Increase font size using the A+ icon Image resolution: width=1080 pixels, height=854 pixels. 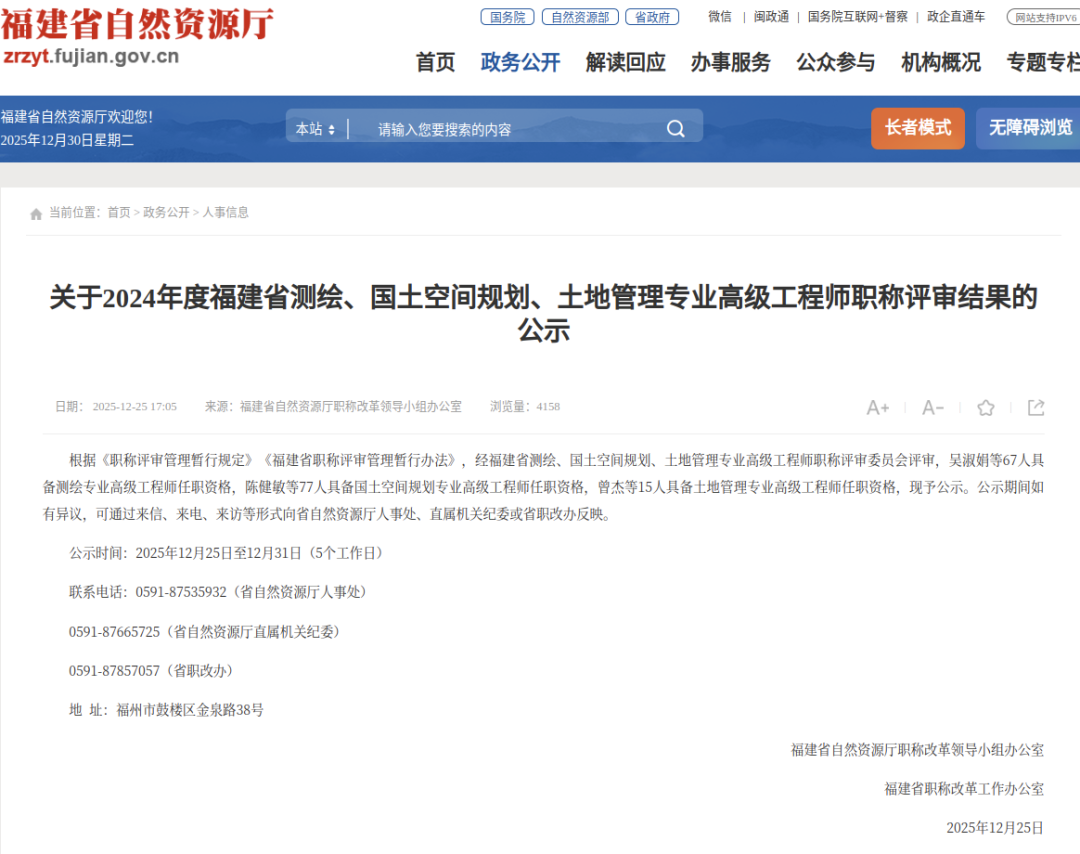(877, 408)
